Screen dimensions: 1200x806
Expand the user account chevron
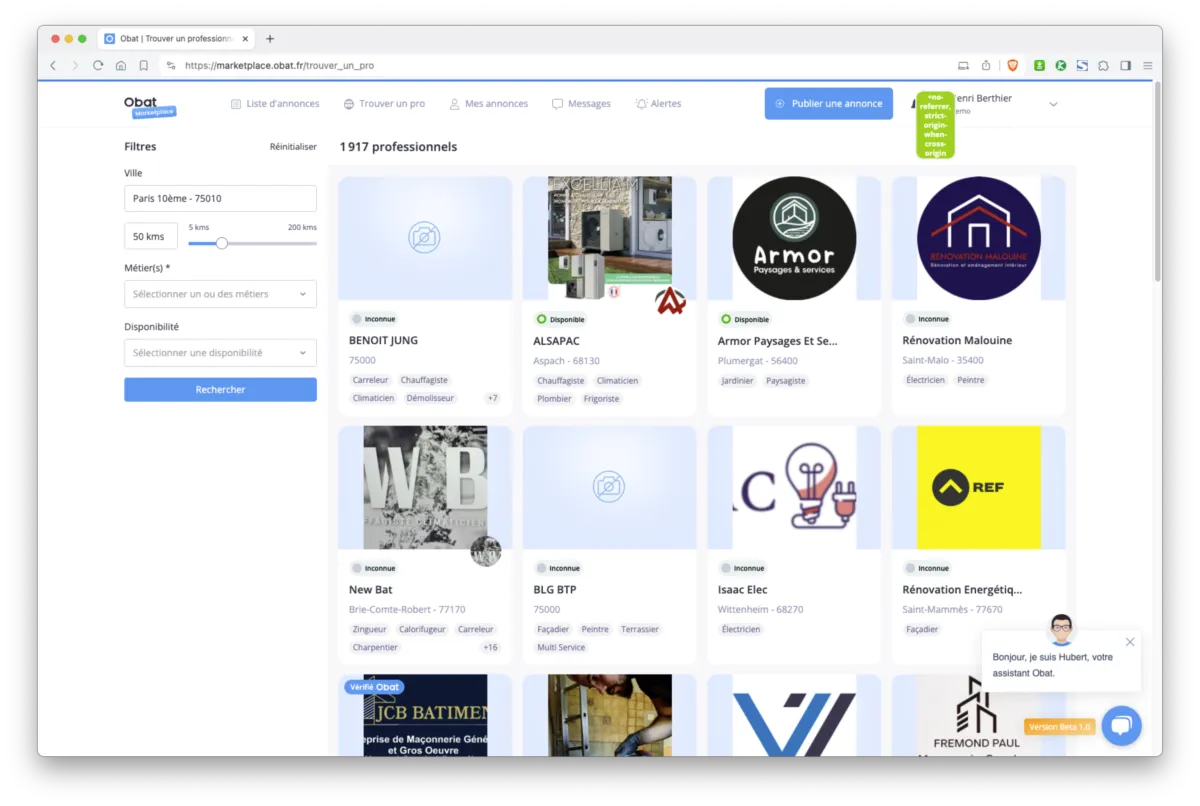pyautogui.click(x=1053, y=104)
